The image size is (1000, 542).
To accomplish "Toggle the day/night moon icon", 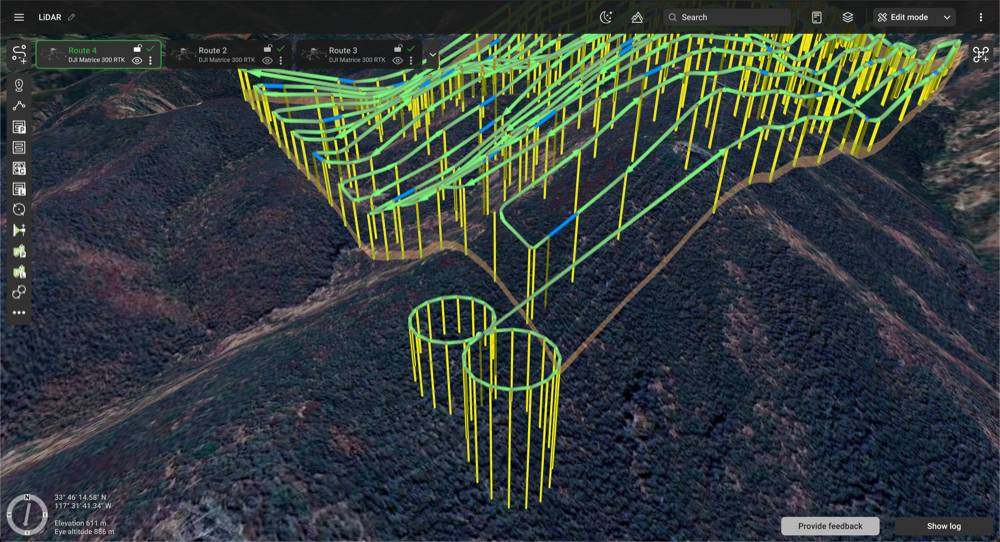I will 606,17.
